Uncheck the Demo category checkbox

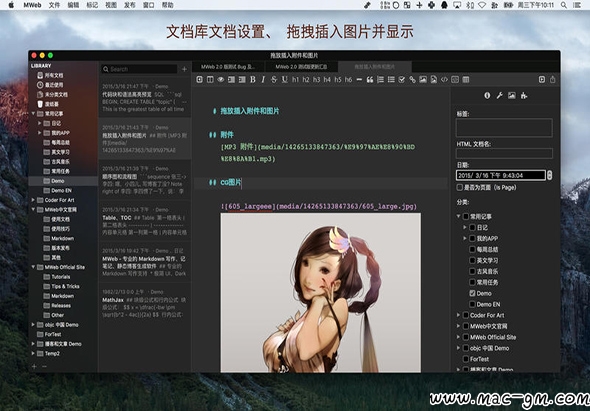tap(472, 293)
